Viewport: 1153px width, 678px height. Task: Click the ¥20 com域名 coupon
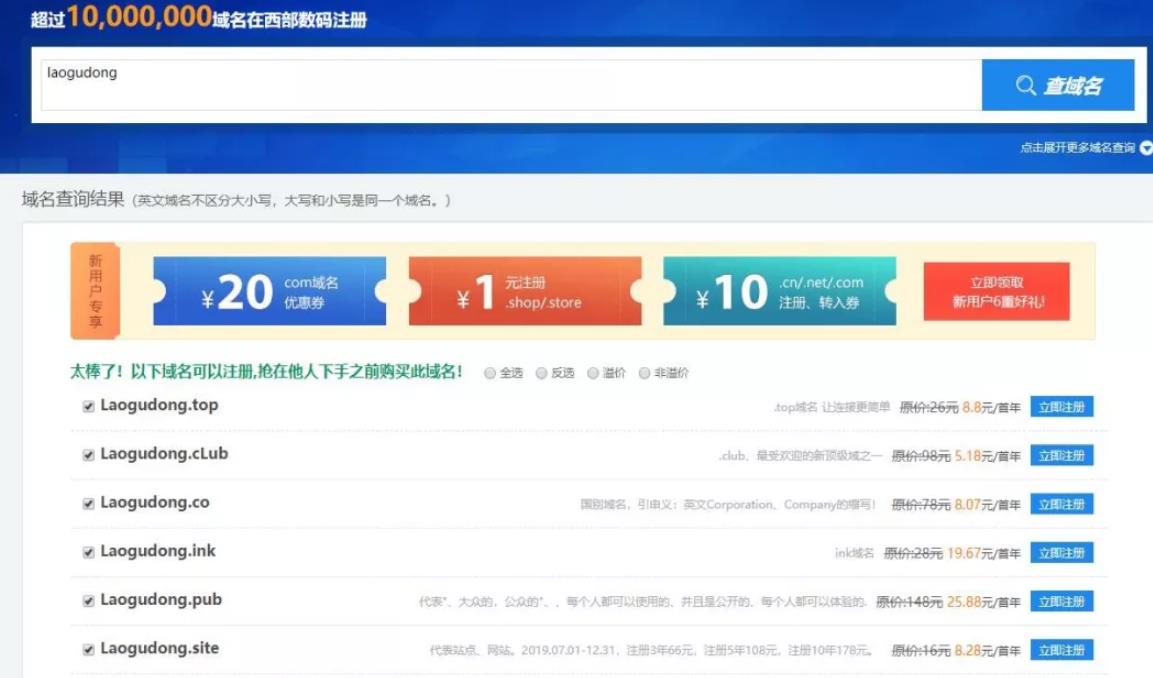269,291
